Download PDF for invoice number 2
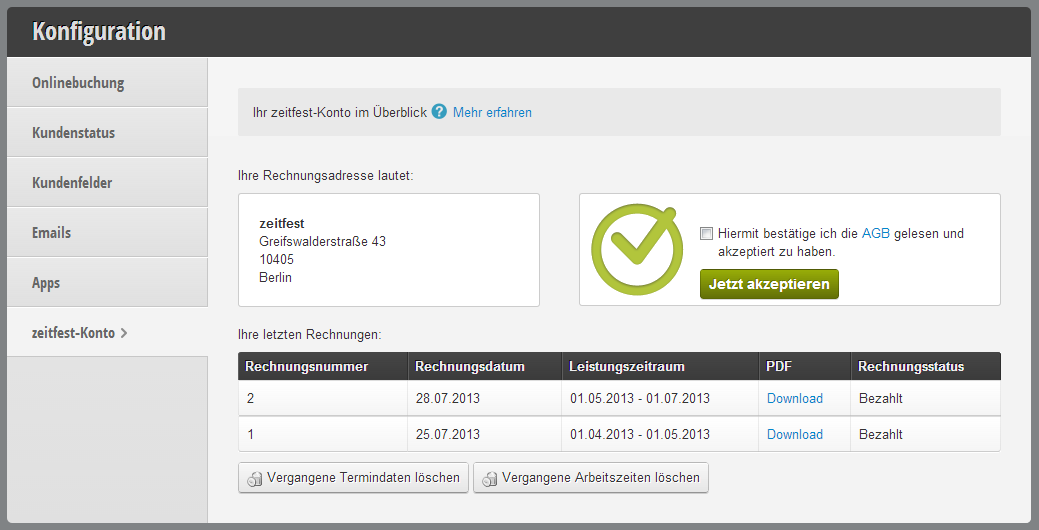 [x=794, y=398]
